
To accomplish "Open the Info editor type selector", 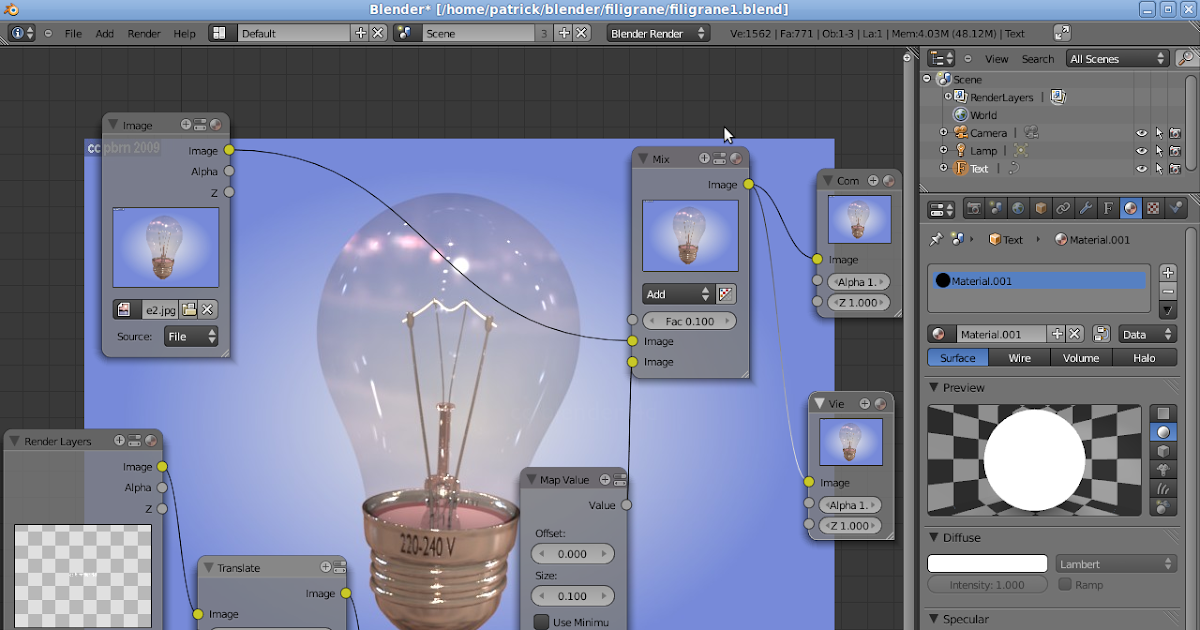I will click(22, 33).
